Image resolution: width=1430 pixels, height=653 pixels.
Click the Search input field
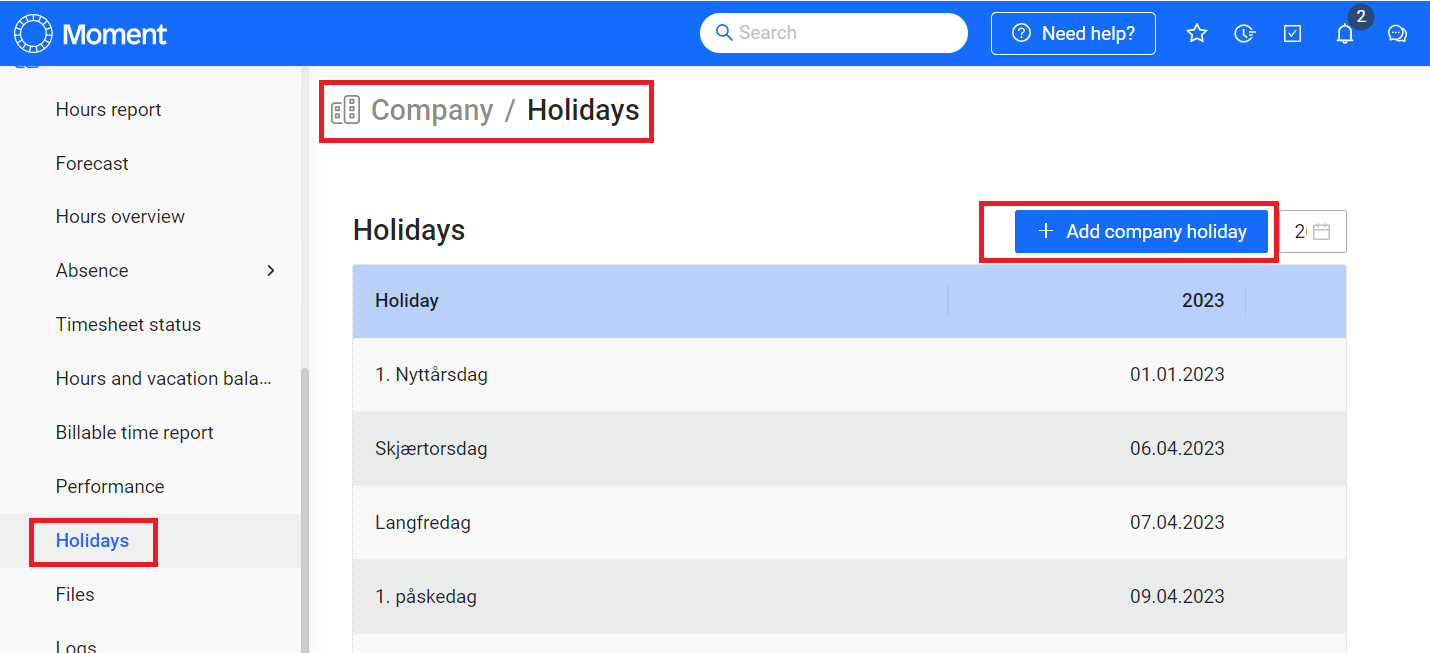coord(834,33)
